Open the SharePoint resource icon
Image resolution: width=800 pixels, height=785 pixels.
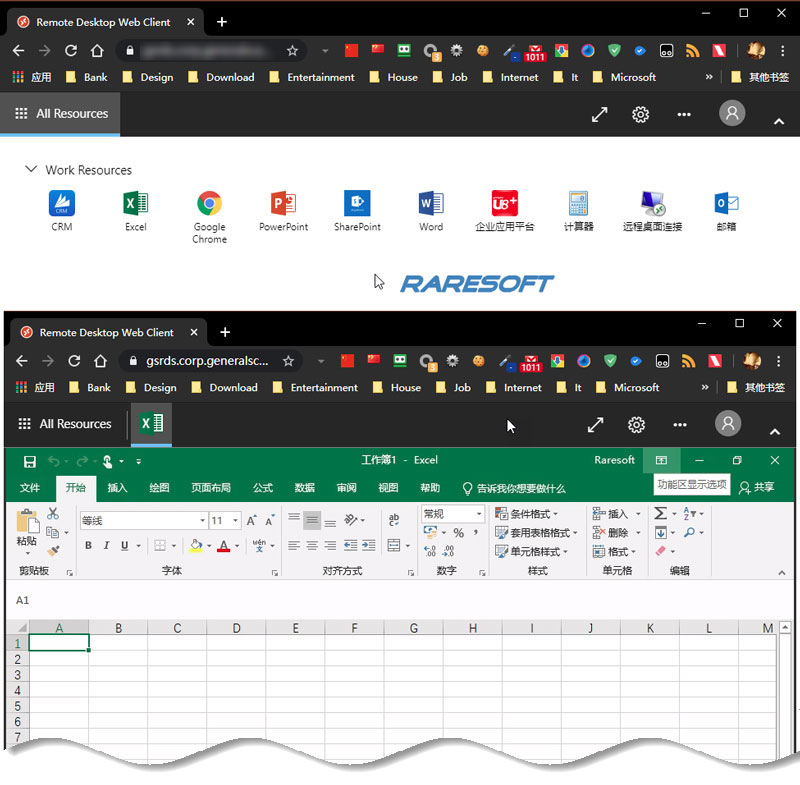357,204
